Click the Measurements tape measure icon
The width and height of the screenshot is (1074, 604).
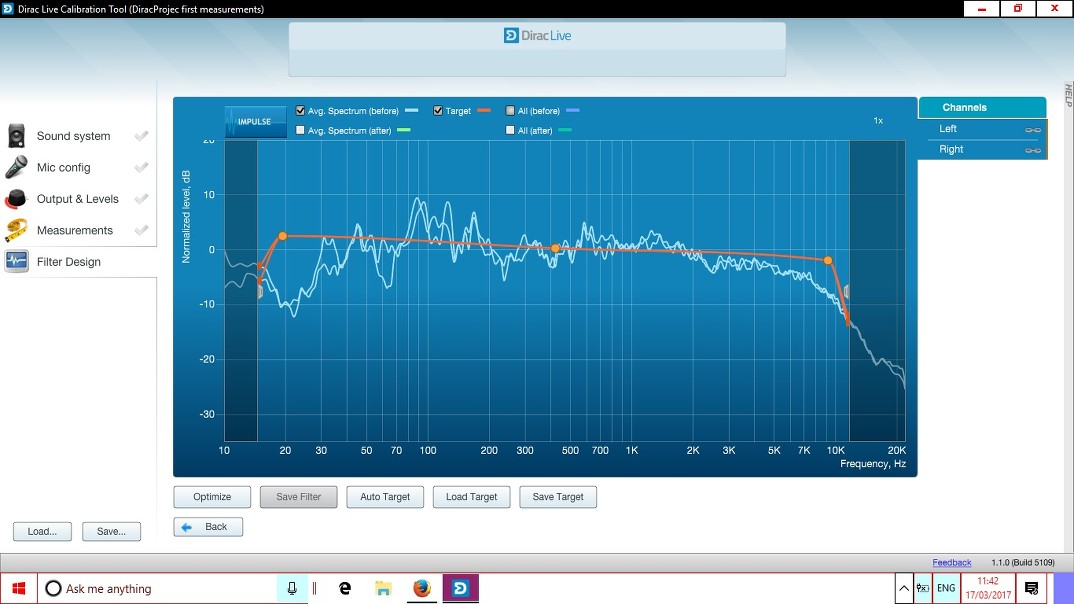[x=17, y=230]
